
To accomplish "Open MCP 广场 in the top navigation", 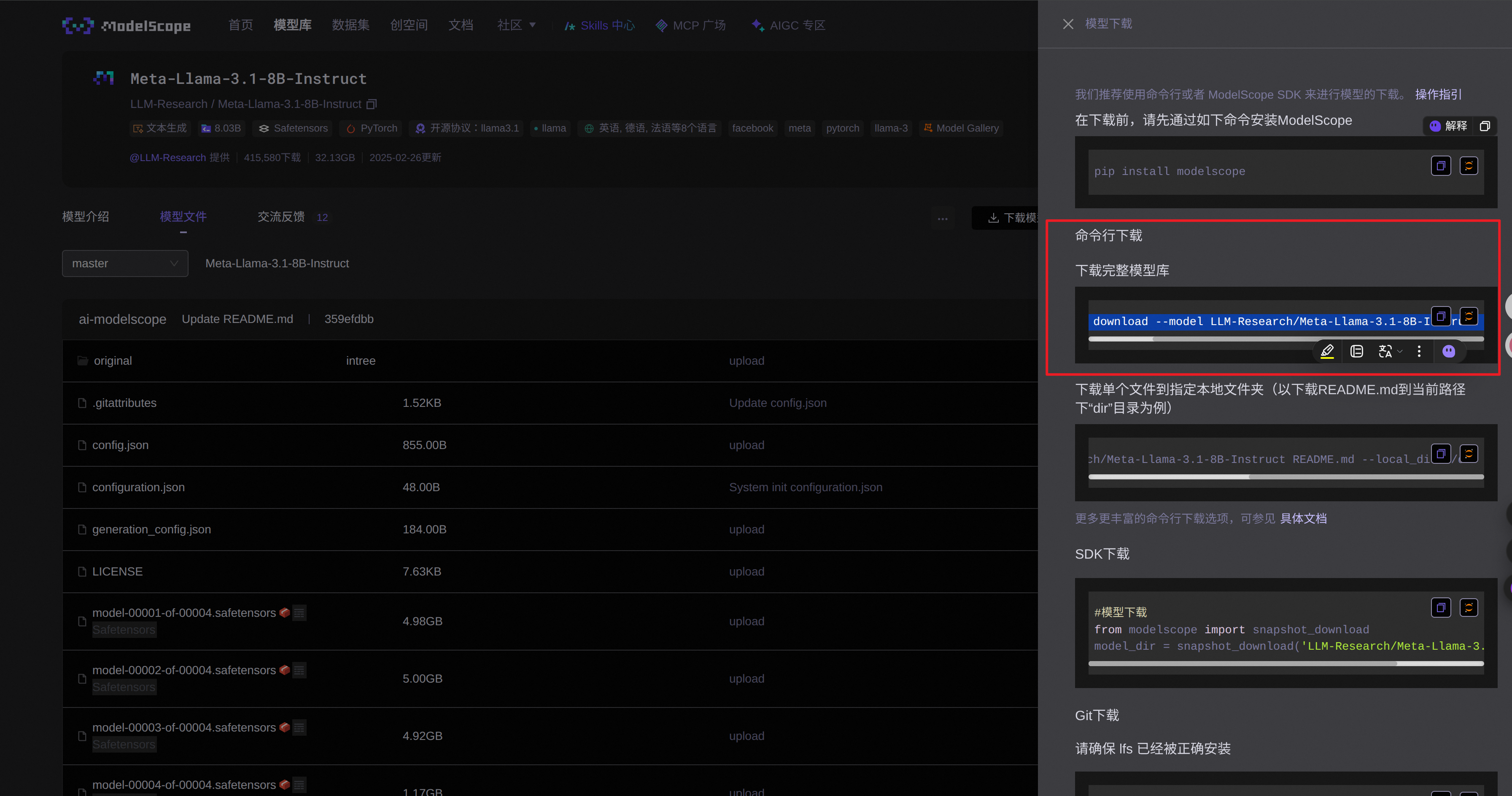I will click(x=691, y=25).
